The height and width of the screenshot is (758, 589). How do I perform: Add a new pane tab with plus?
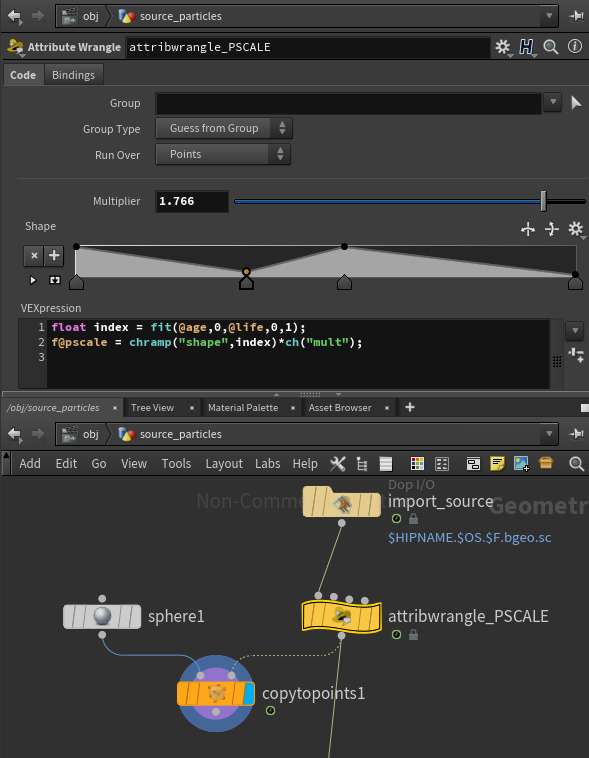point(410,408)
